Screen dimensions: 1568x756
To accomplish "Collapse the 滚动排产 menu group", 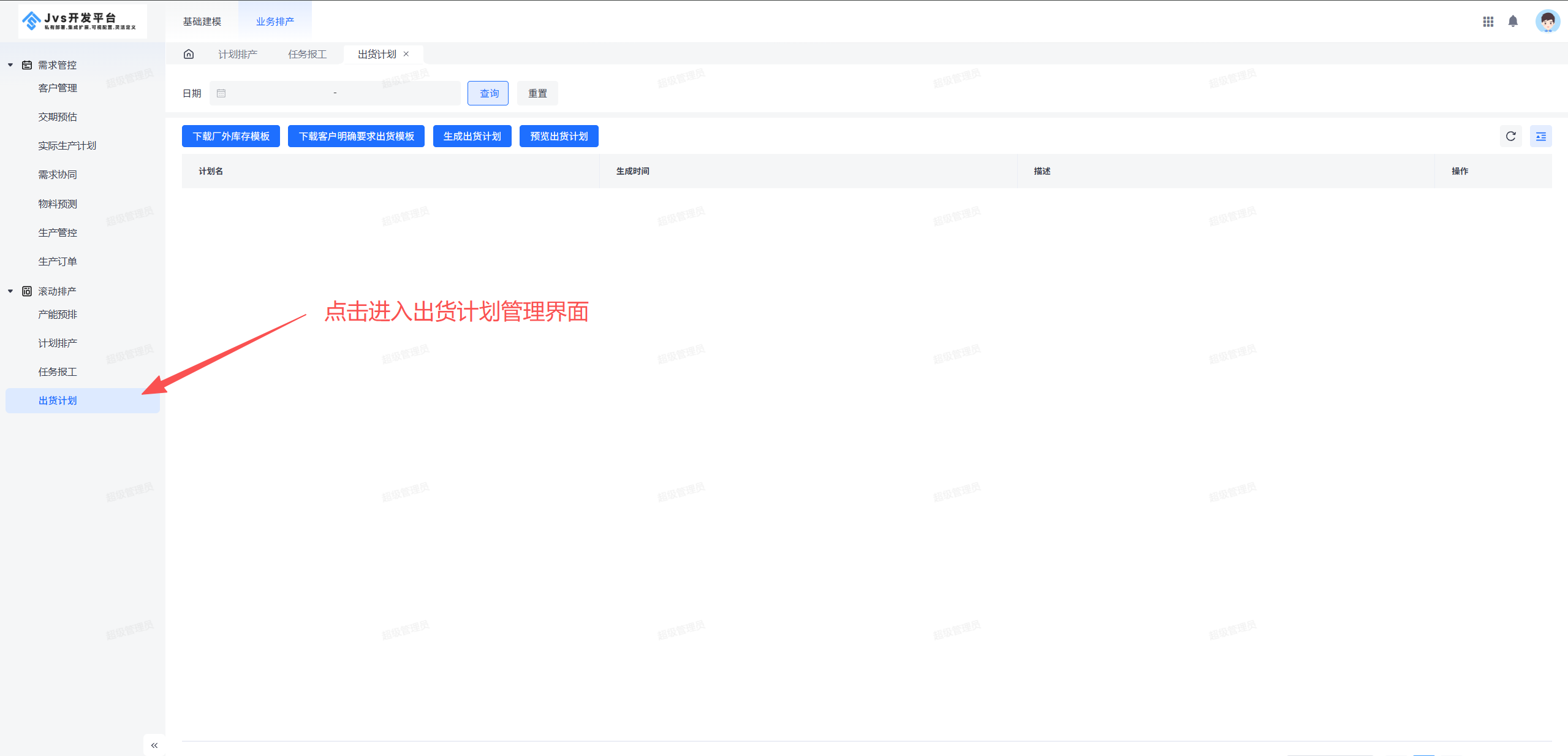I will [10, 291].
